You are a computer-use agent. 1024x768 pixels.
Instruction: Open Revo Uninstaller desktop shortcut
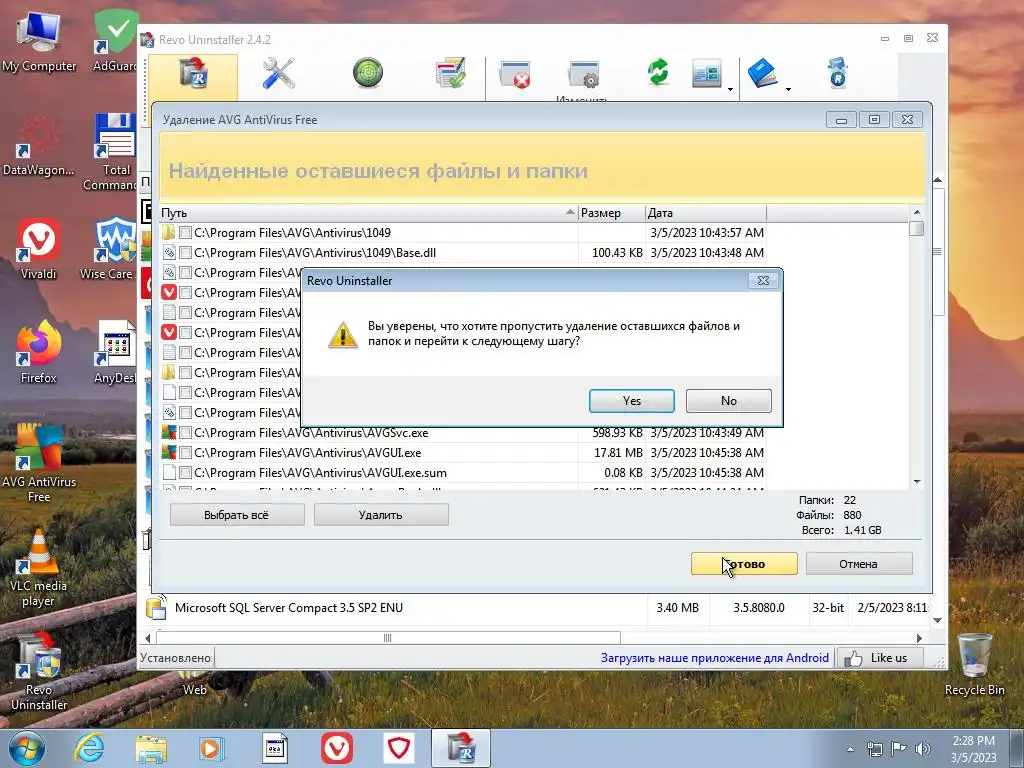39,673
